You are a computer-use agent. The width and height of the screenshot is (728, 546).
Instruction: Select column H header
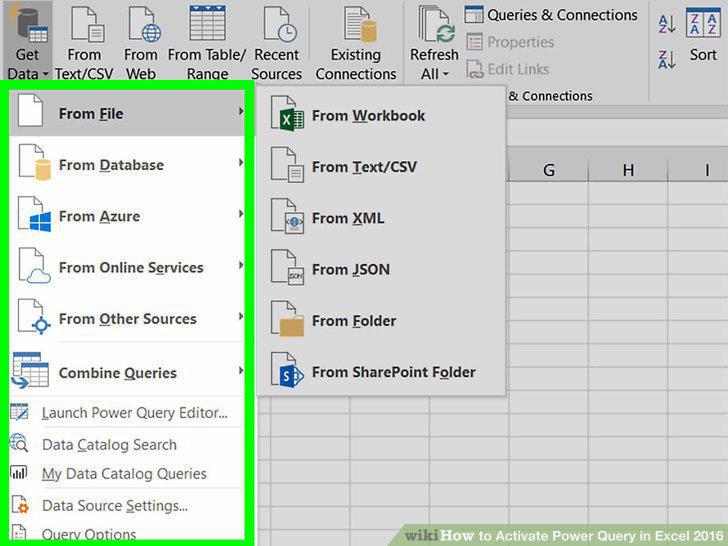pos(628,170)
